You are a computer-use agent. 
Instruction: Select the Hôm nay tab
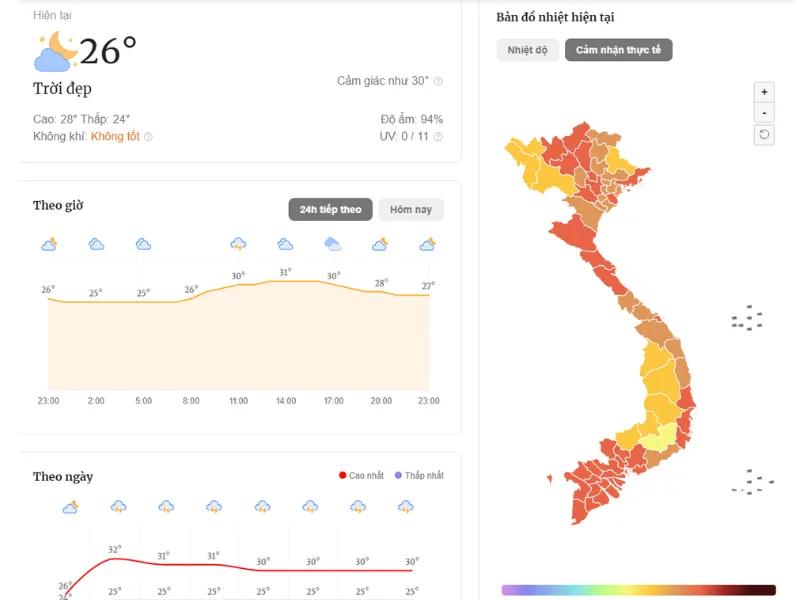click(411, 210)
